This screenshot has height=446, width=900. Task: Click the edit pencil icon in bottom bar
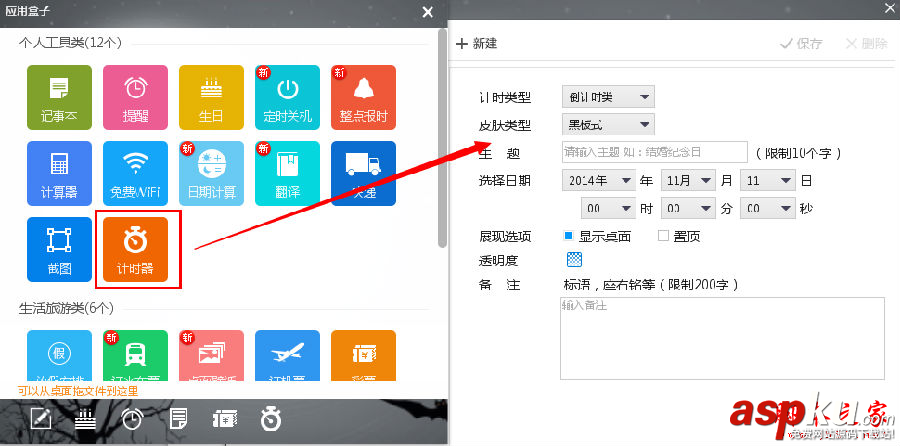pyautogui.click(x=40, y=419)
